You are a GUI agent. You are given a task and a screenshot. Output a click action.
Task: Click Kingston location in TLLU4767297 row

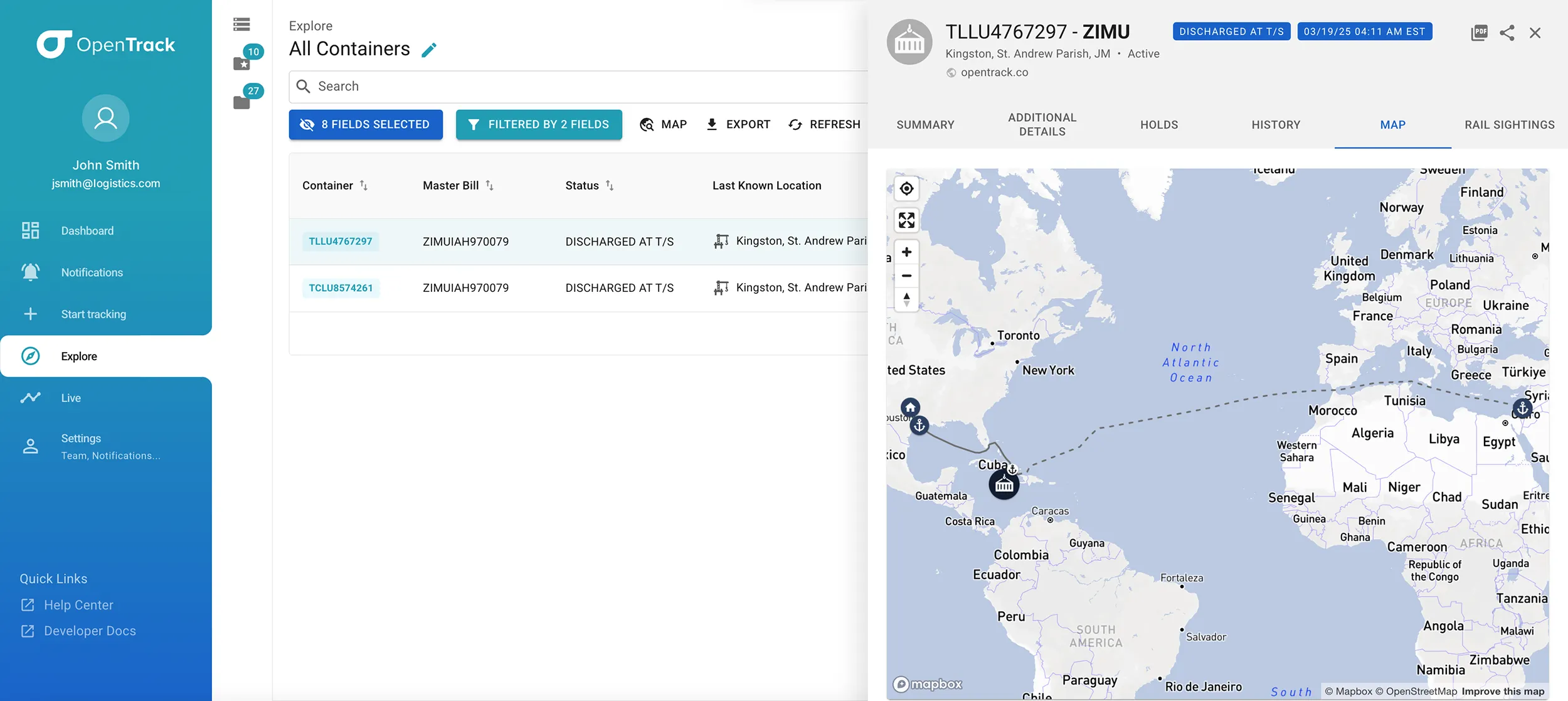coord(802,241)
